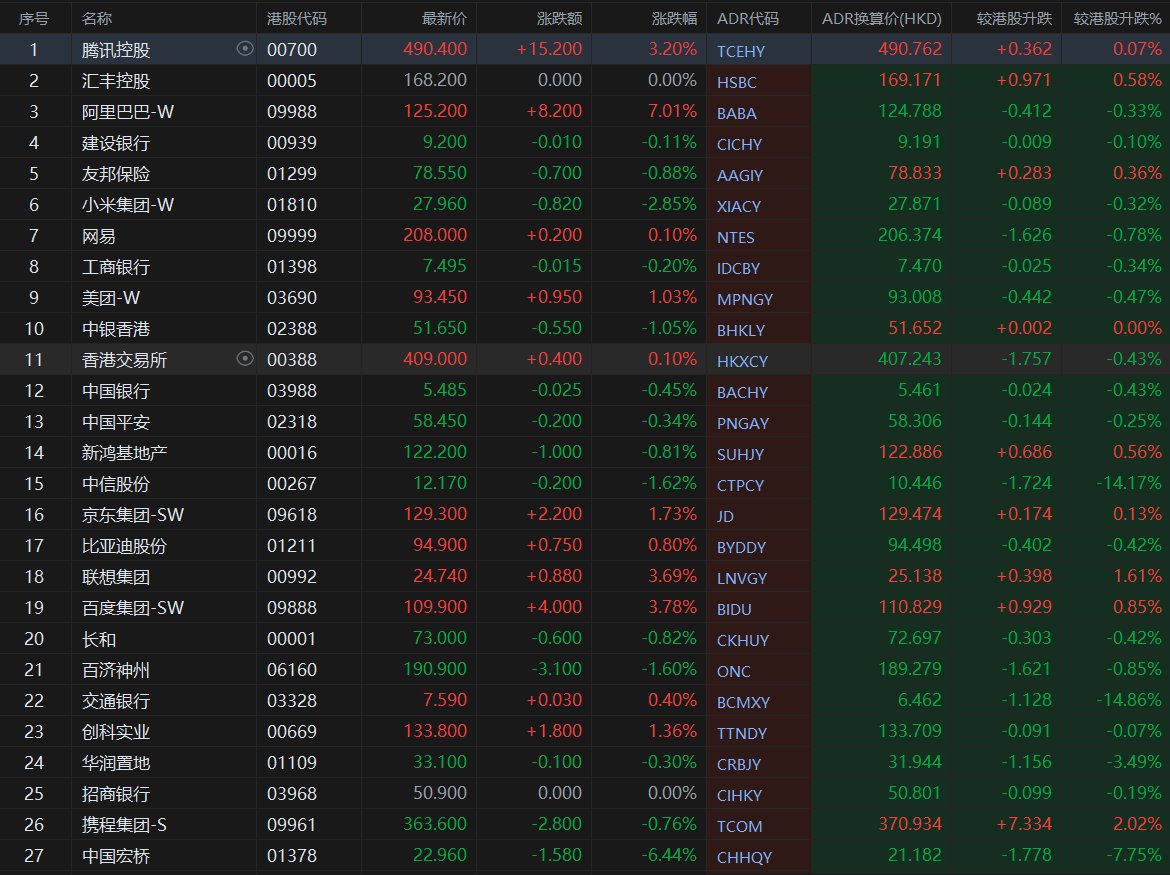This screenshot has width=1170, height=875.
Task: Select 腾讯控股 stock name
Action: click(116, 50)
